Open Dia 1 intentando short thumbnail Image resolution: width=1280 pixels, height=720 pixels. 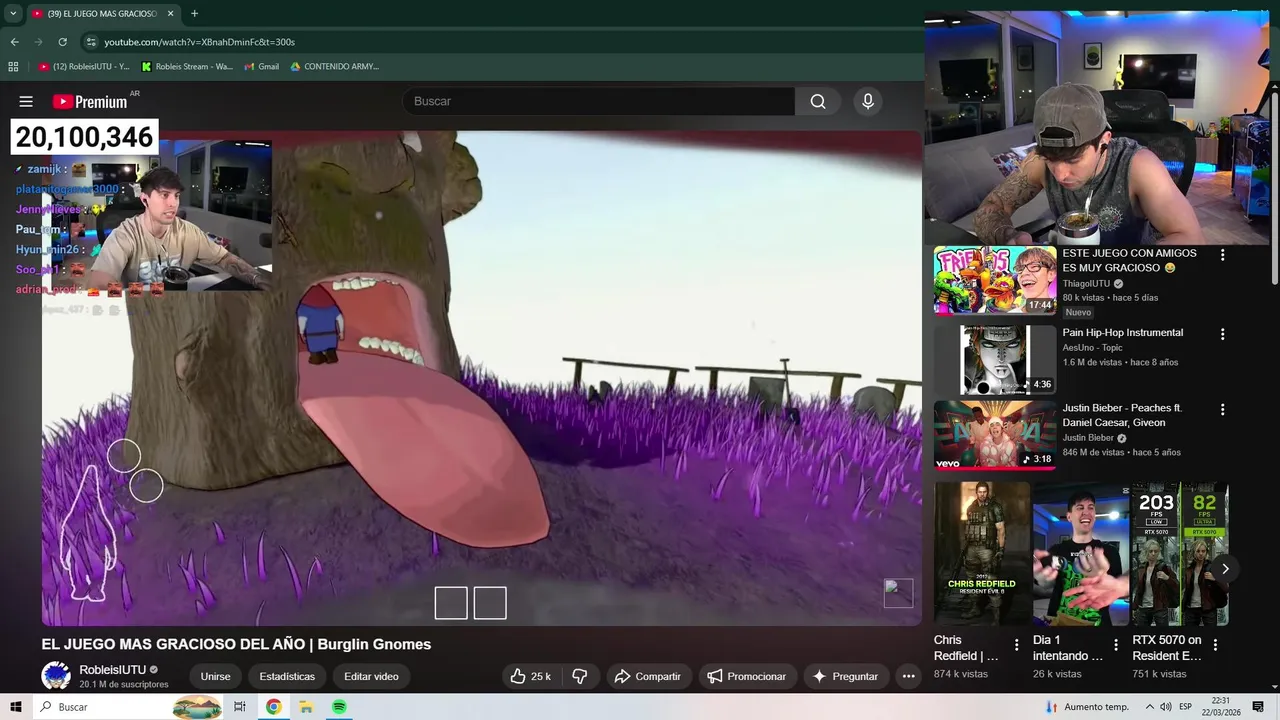[x=1081, y=553]
